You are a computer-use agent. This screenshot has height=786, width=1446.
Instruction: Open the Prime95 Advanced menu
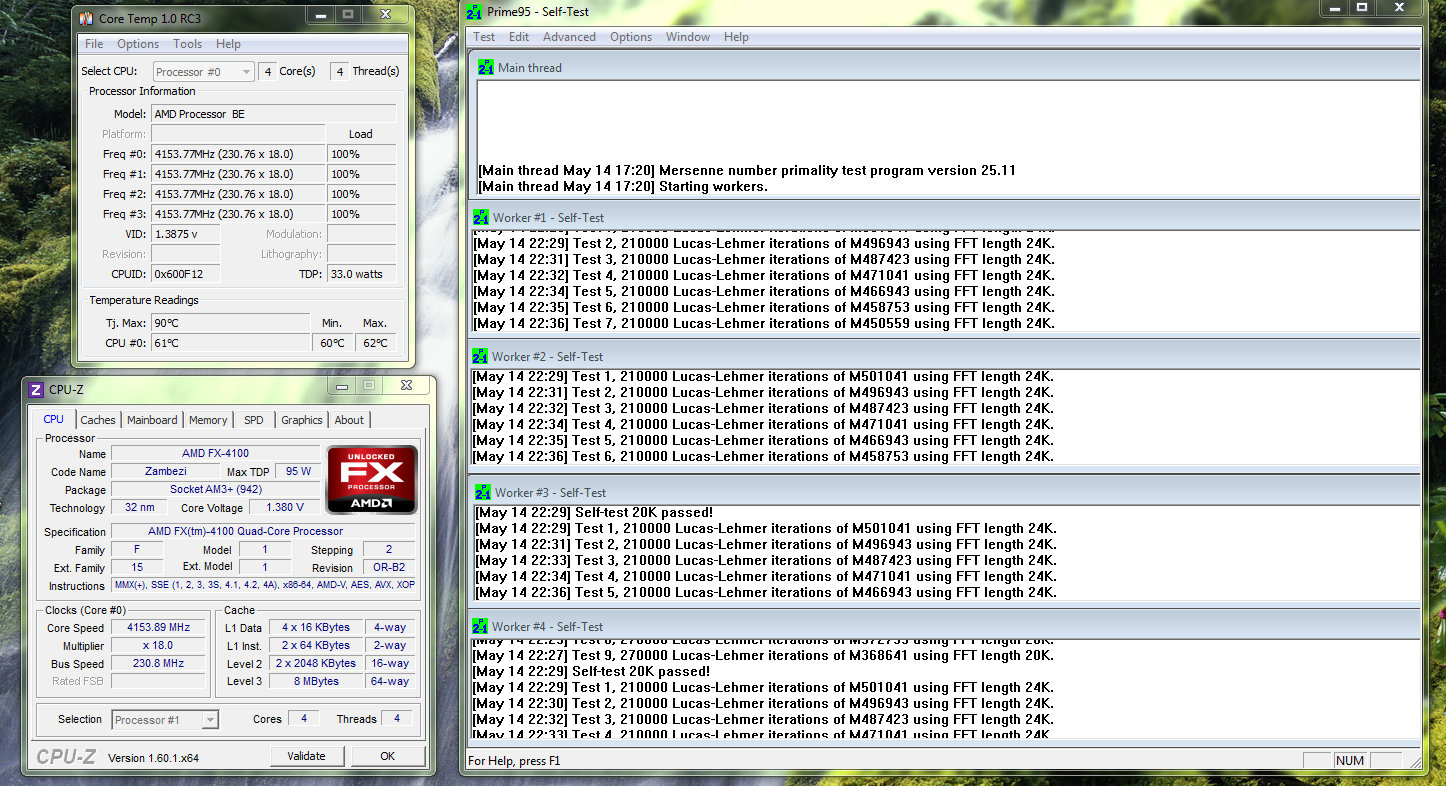tap(569, 37)
